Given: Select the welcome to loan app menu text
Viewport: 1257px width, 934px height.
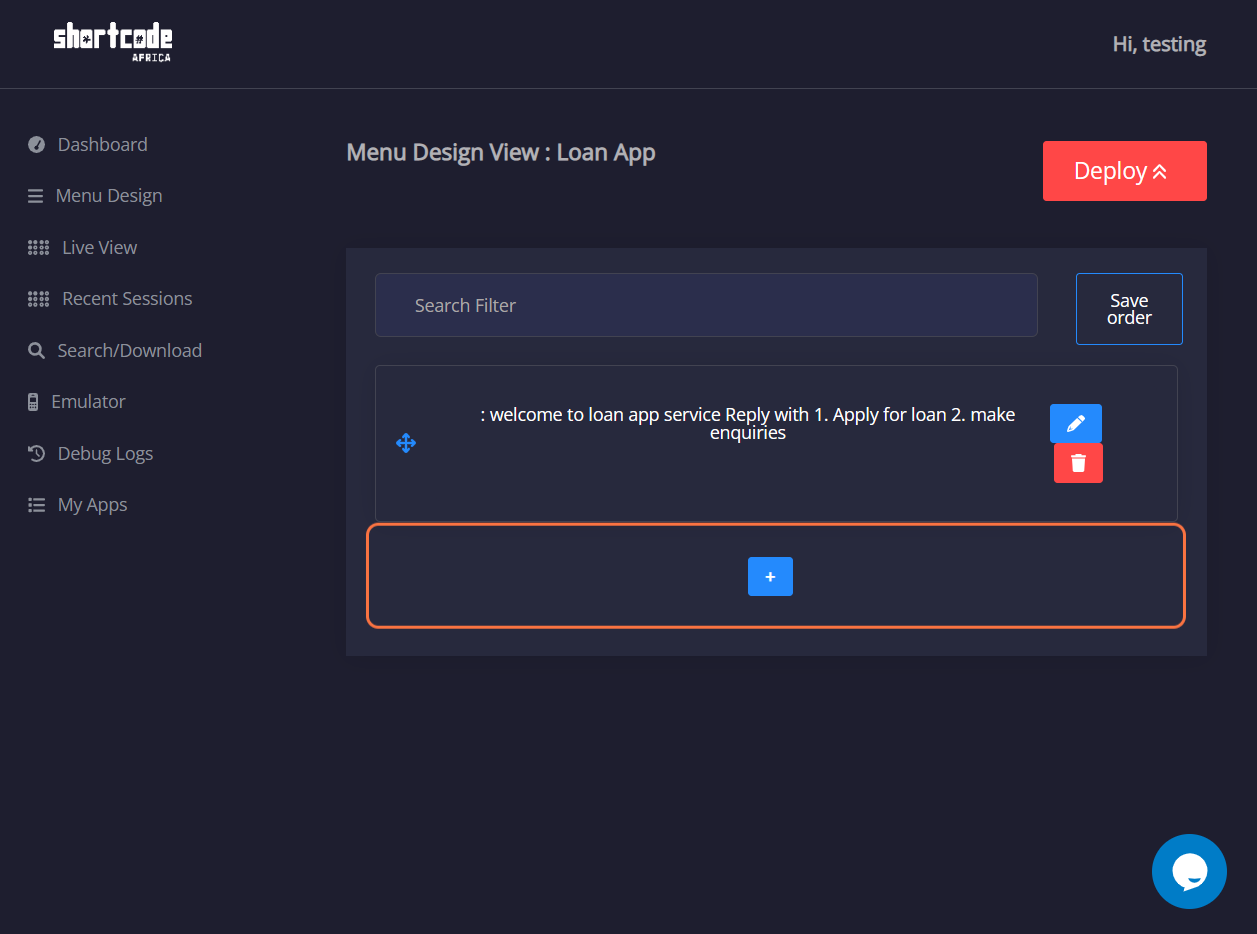Looking at the screenshot, I should click(x=748, y=424).
